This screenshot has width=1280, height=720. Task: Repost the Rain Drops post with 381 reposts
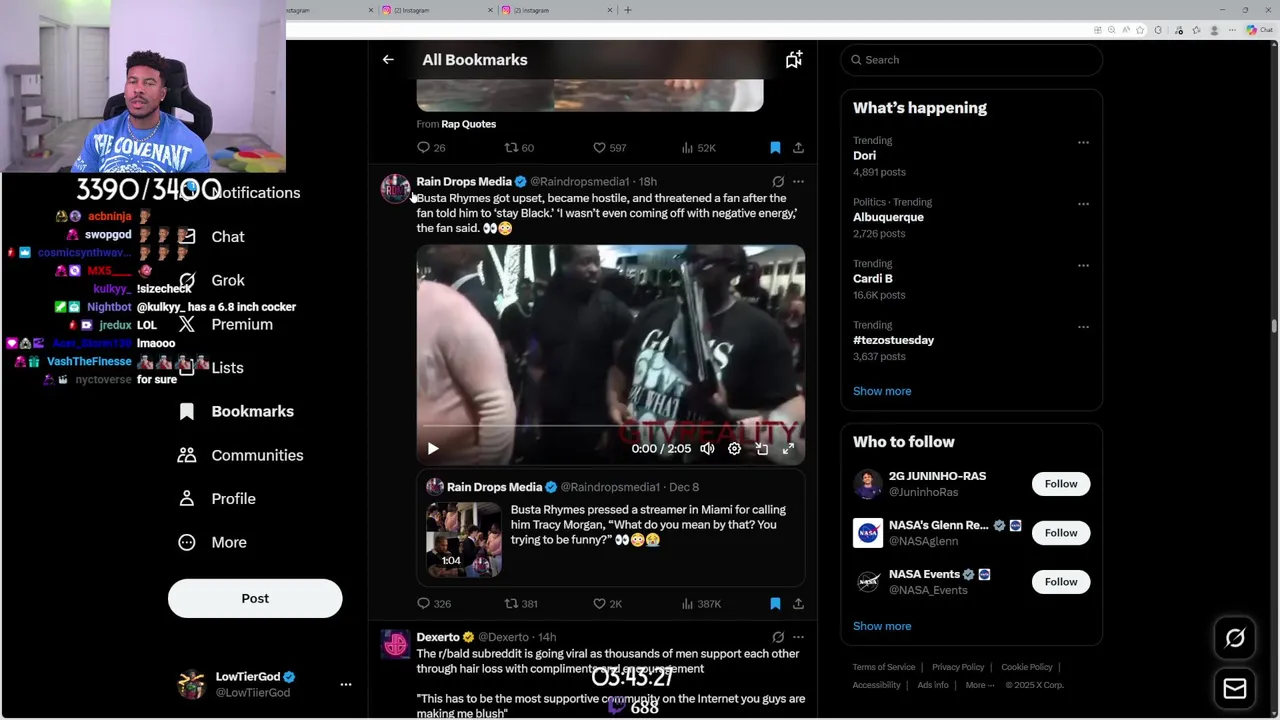tap(521, 604)
